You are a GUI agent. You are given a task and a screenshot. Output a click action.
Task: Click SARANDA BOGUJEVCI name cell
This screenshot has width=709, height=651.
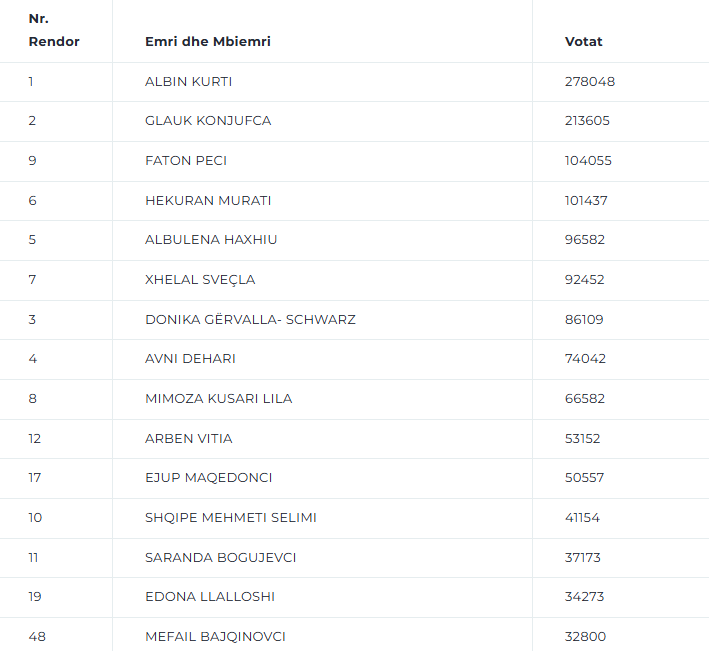point(220,557)
